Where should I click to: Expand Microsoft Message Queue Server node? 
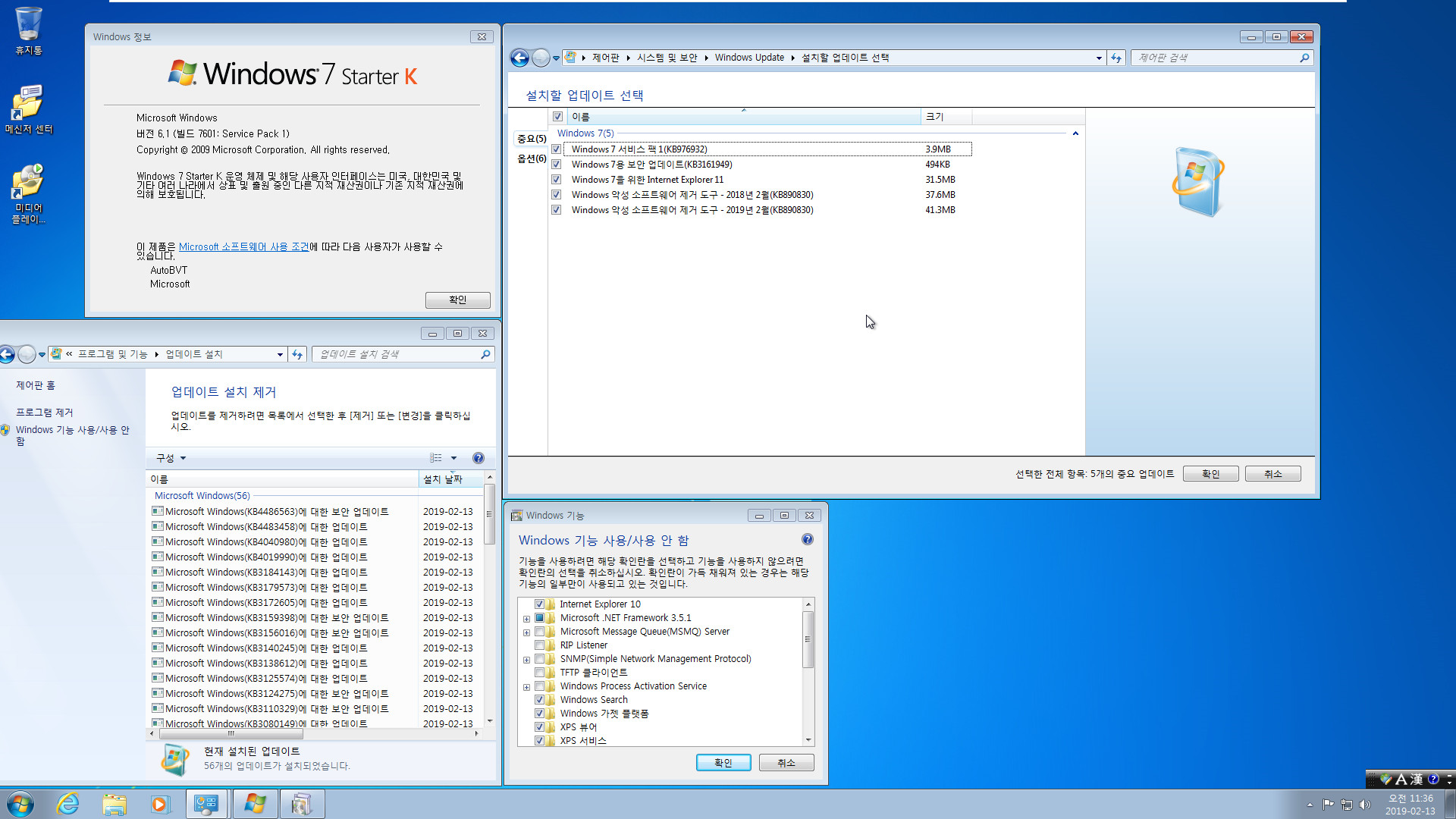pyautogui.click(x=526, y=632)
